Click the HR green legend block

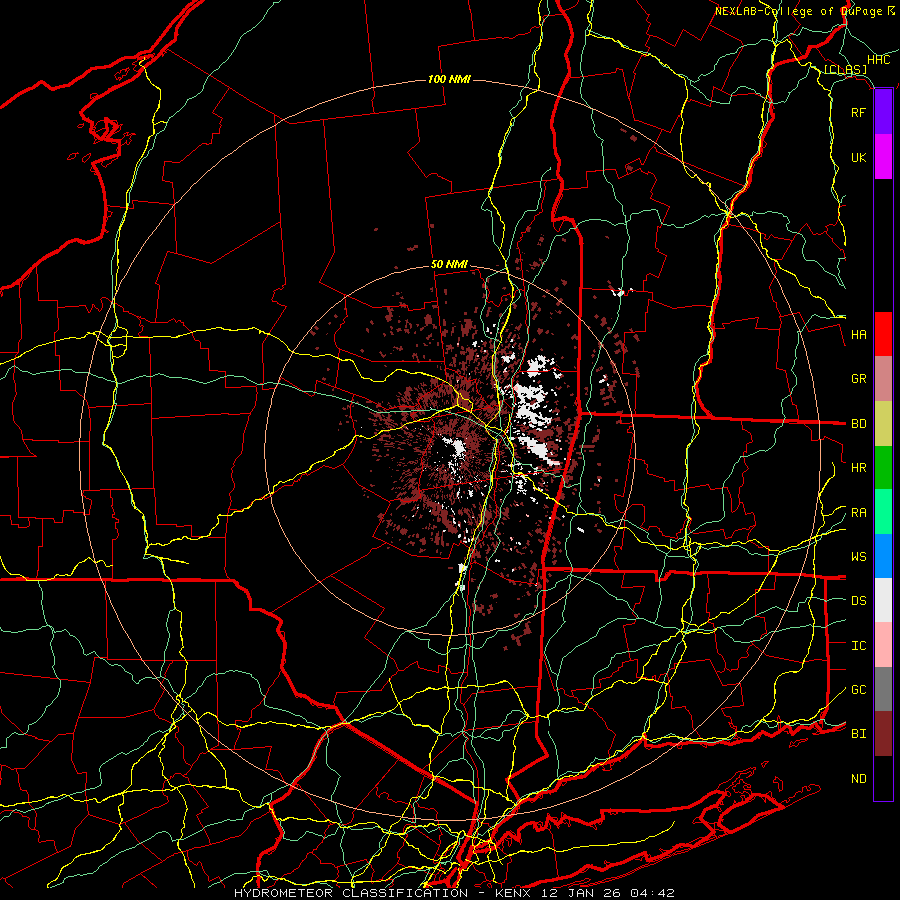(x=883, y=468)
